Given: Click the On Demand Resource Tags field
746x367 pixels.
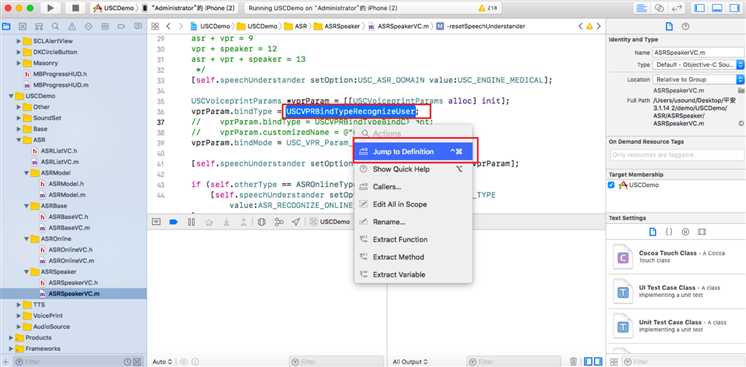Looking at the screenshot, I should click(x=677, y=155).
